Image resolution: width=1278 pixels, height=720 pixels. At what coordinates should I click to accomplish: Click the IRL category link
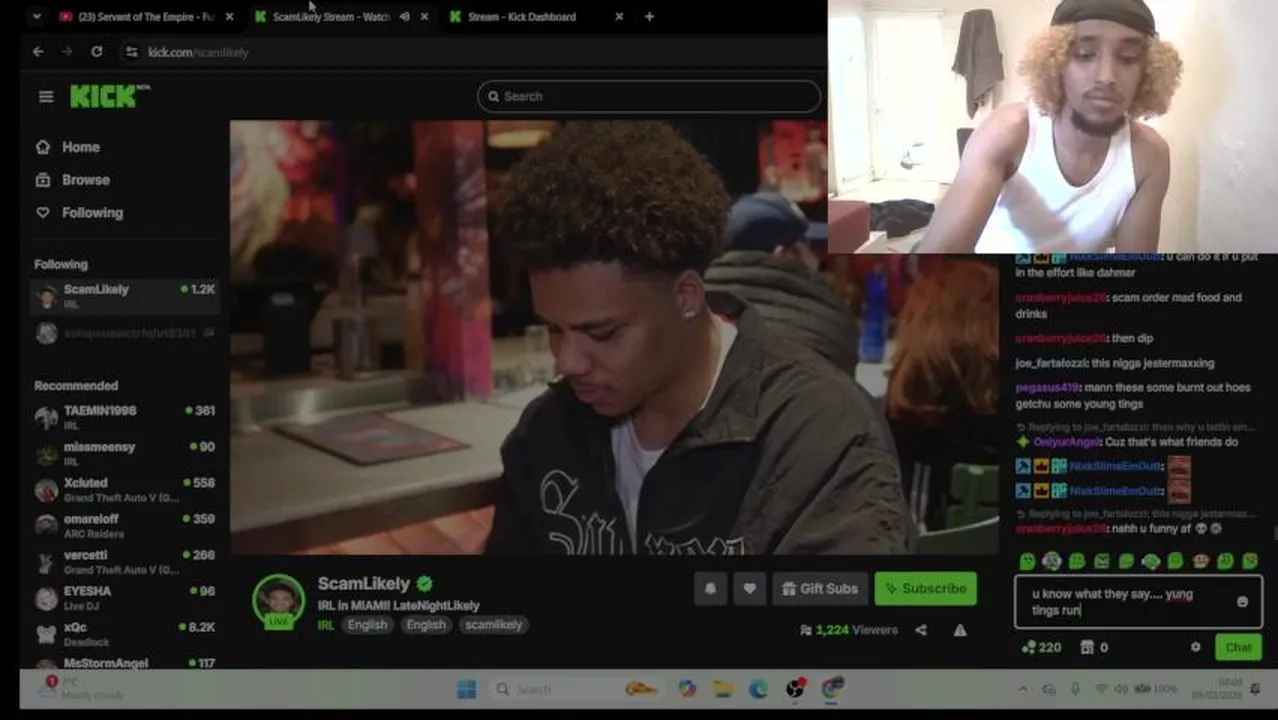pyautogui.click(x=326, y=625)
